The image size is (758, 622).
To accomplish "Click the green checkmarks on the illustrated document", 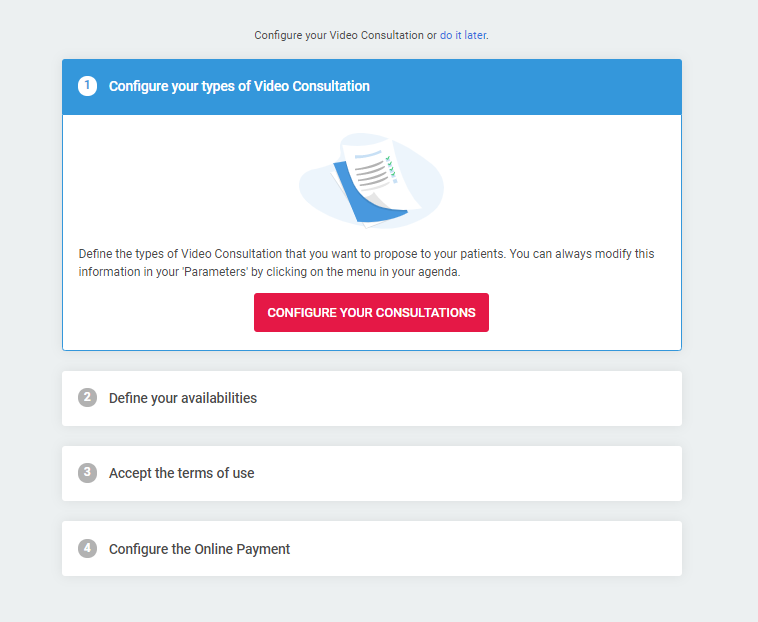I will tap(390, 167).
